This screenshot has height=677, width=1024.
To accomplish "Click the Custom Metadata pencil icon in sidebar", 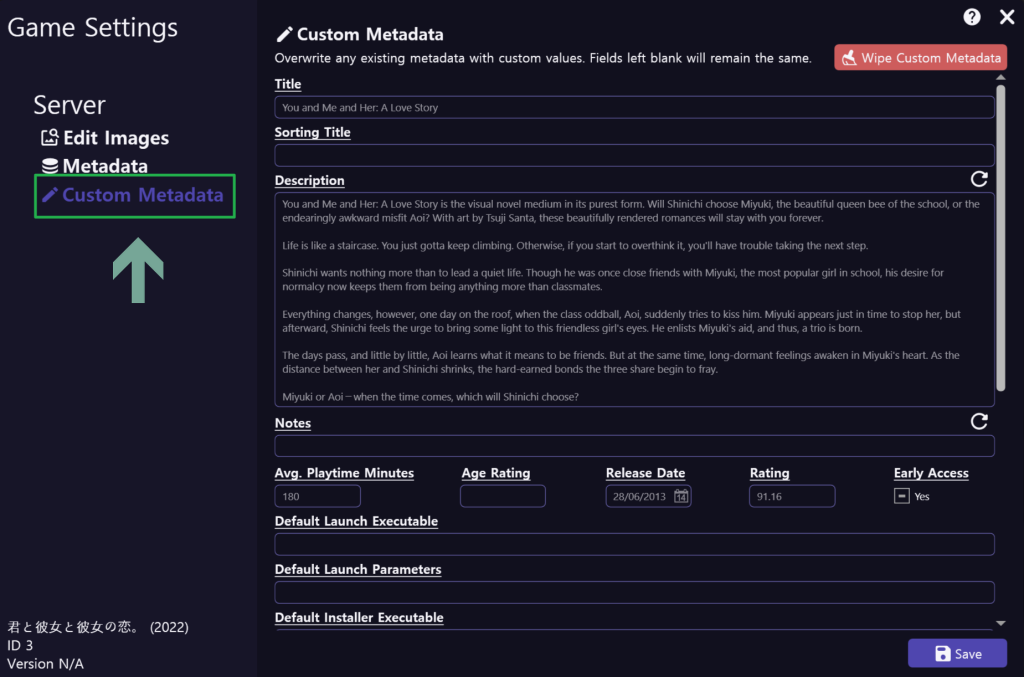I will 50,195.
